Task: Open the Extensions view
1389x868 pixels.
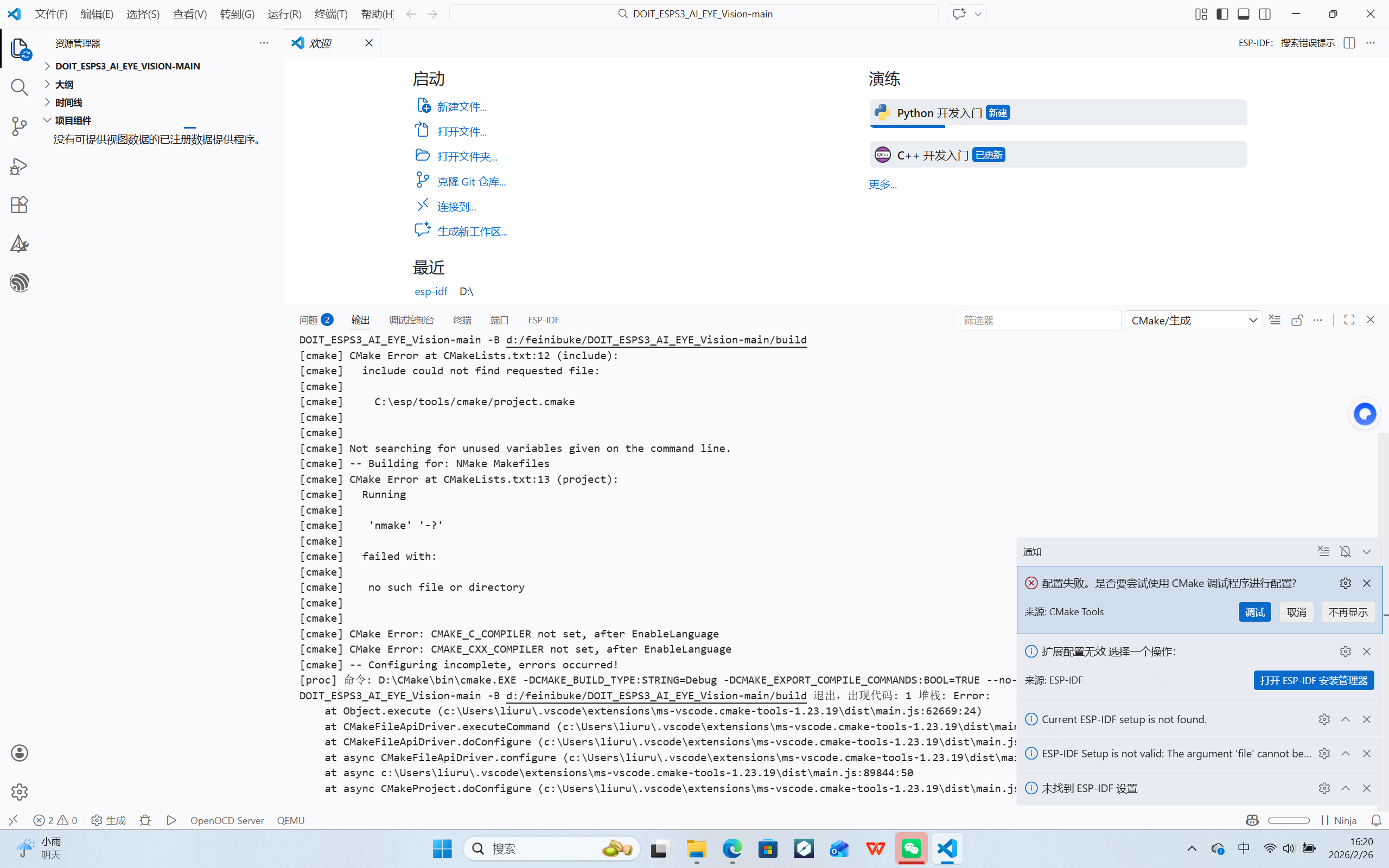Action: [x=20, y=205]
